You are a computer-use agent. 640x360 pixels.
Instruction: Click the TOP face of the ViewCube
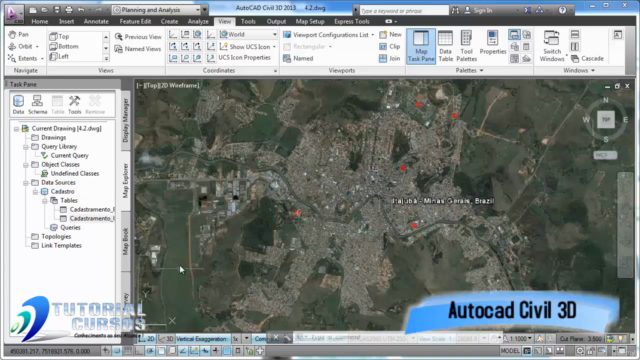(606, 120)
